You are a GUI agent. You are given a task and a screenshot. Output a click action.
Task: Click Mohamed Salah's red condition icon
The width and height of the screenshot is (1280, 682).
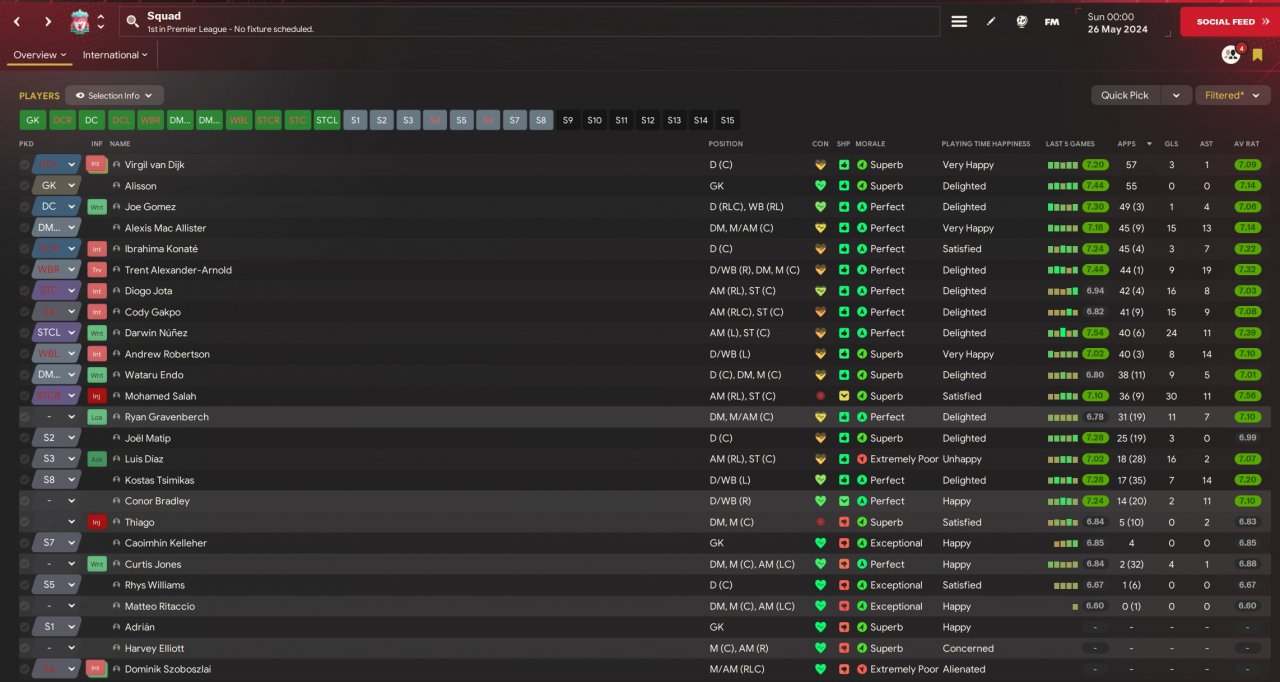tap(821, 396)
